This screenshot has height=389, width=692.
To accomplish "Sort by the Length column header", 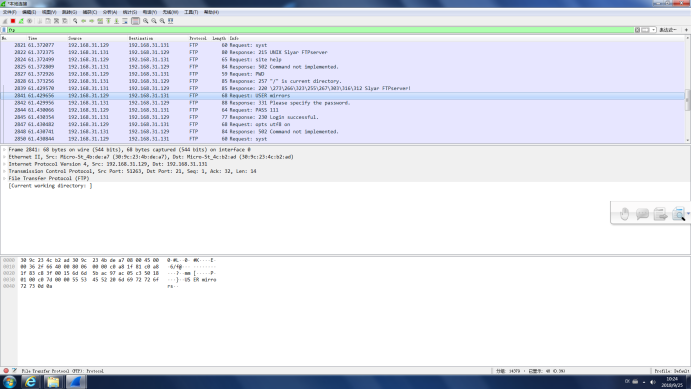I will tap(219, 38).
